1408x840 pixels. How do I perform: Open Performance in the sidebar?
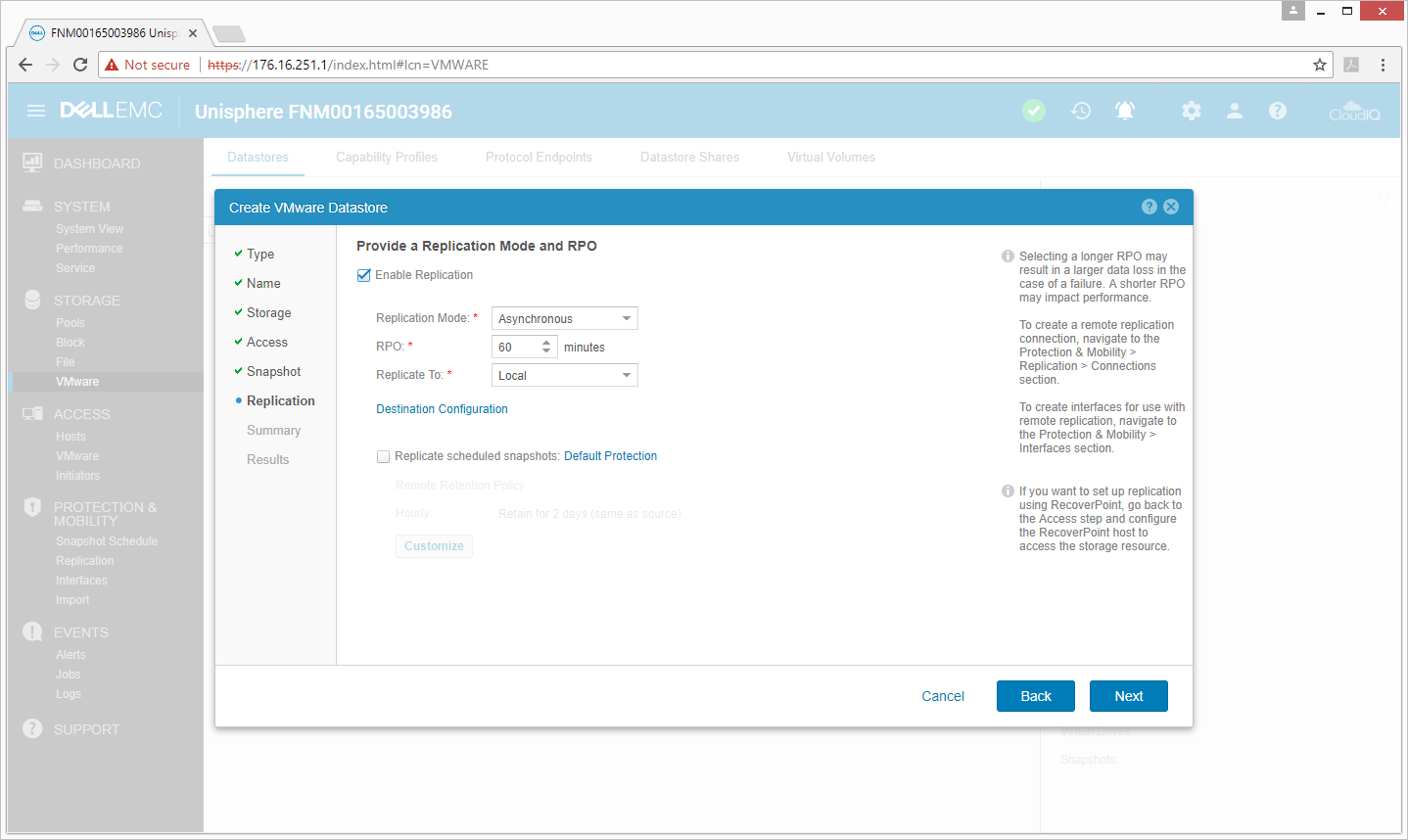point(89,249)
